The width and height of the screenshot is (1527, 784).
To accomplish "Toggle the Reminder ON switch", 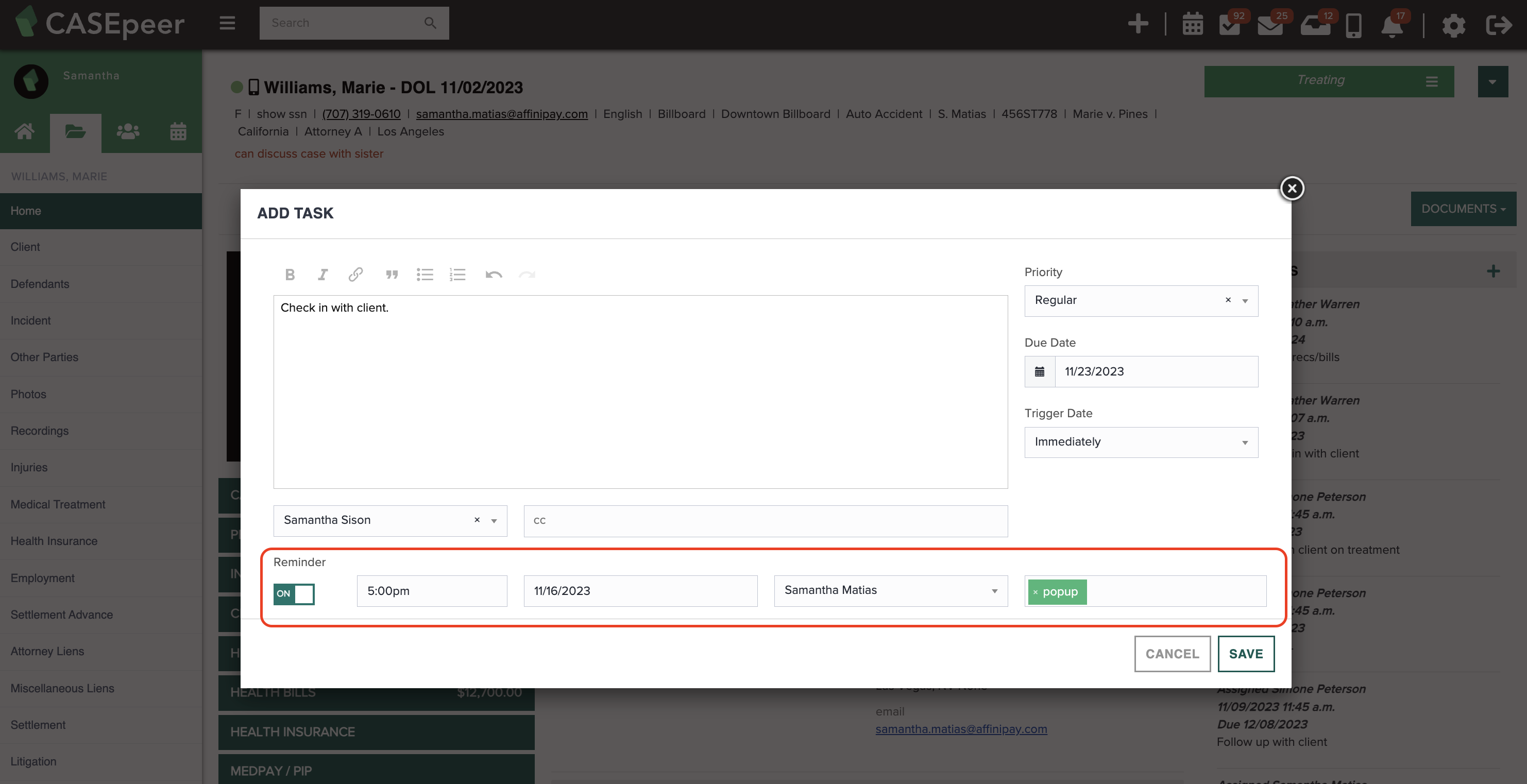I will click(294, 594).
